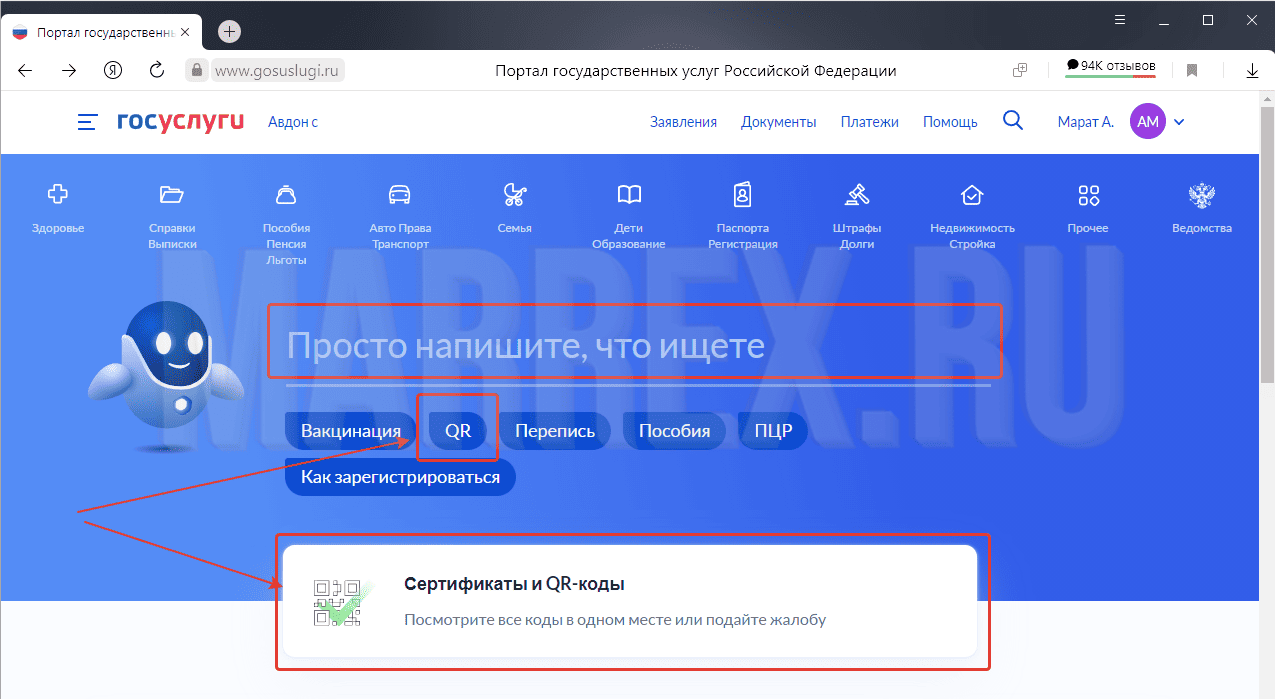Click the copy-tabs icon beside reviews

[1020, 71]
